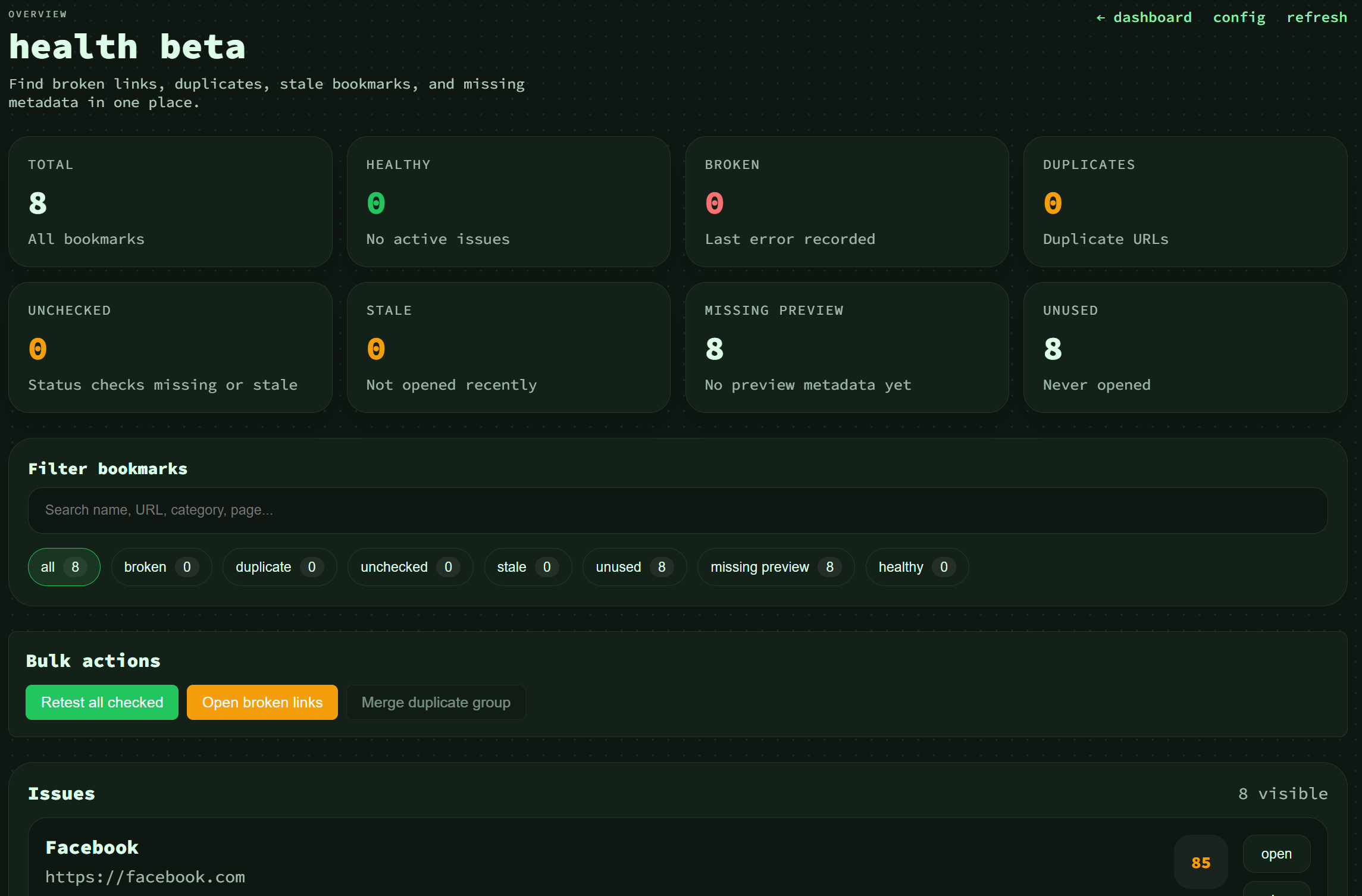Toggle the 'broken' filter chip
The image size is (1362, 896).
pos(161,567)
